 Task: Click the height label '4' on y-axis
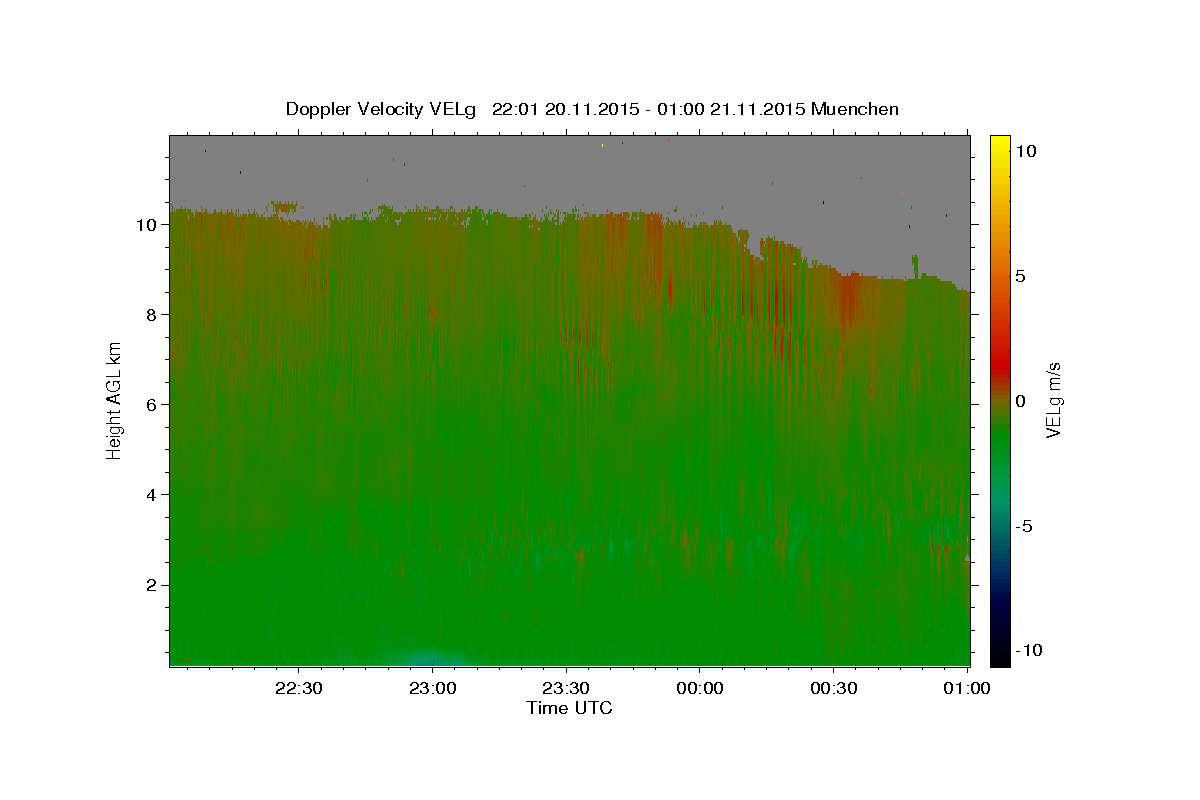pyautogui.click(x=151, y=495)
